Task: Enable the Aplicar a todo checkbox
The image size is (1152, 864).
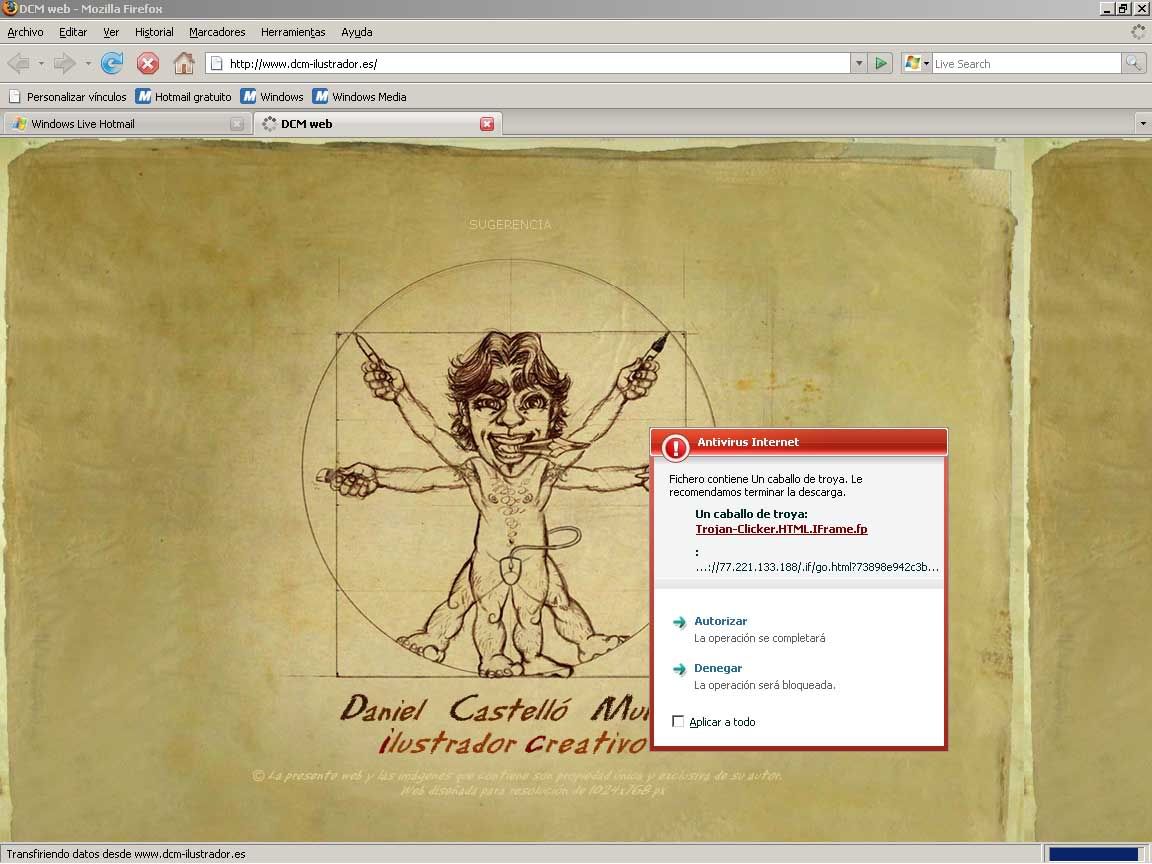Action: [x=678, y=721]
